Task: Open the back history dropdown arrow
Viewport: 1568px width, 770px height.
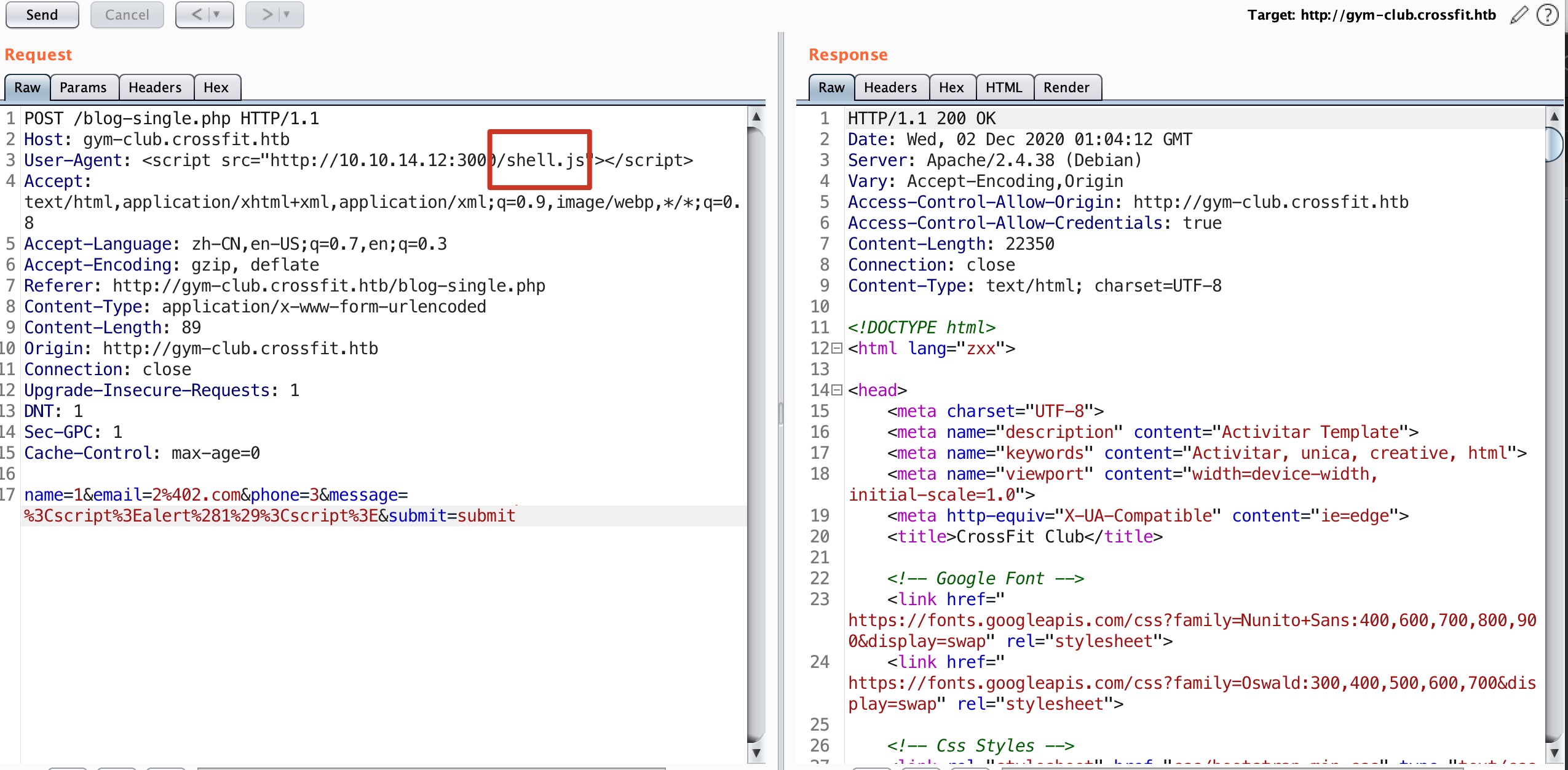Action: point(216,14)
